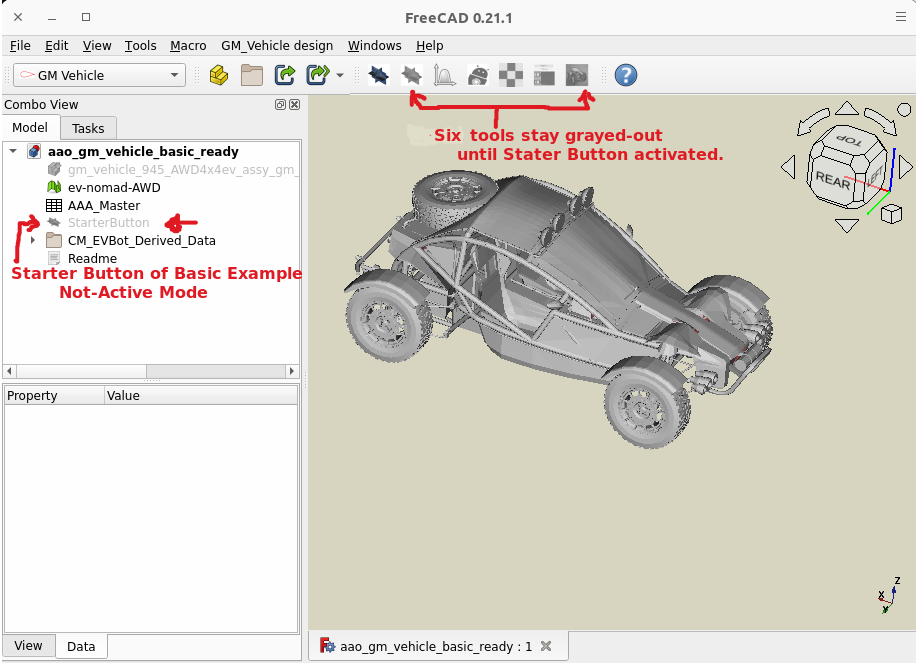Screen dimensions: 916x663
Task: Select the grayed-out StarterButton tree item
Action: point(108,222)
